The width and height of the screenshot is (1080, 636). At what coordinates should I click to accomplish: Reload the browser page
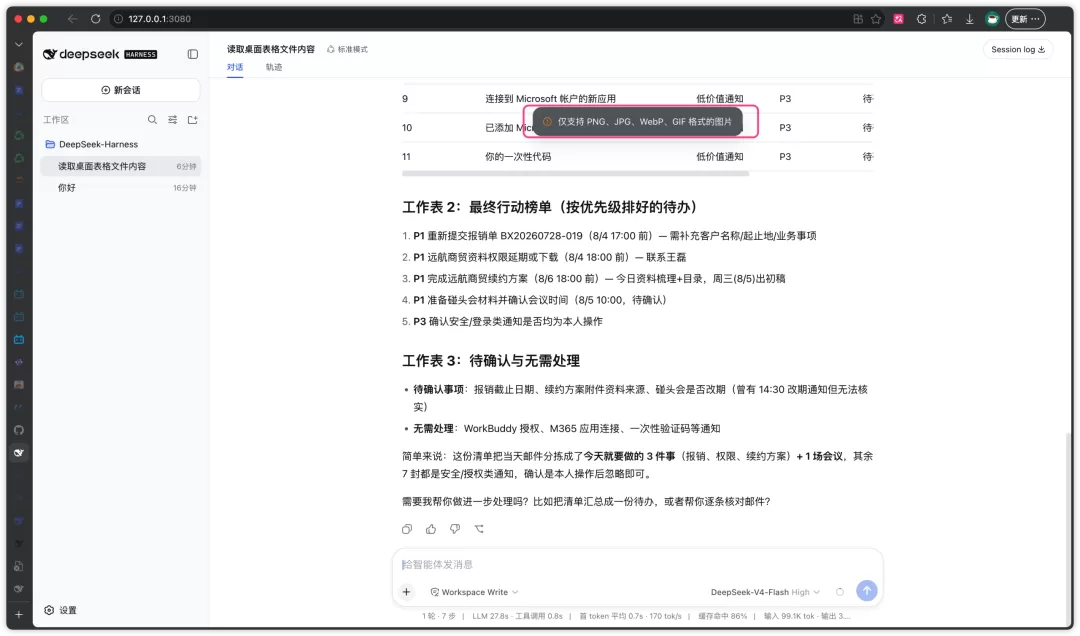(x=96, y=19)
